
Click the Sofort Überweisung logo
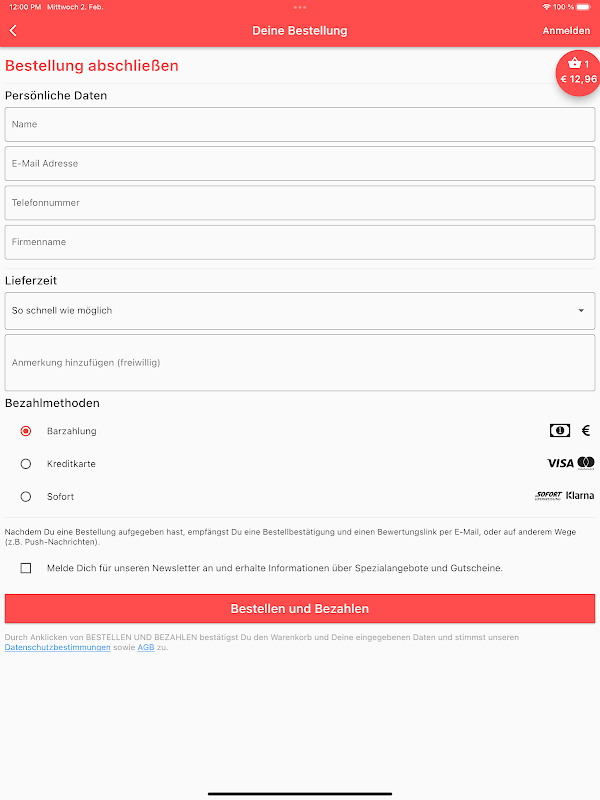548,496
